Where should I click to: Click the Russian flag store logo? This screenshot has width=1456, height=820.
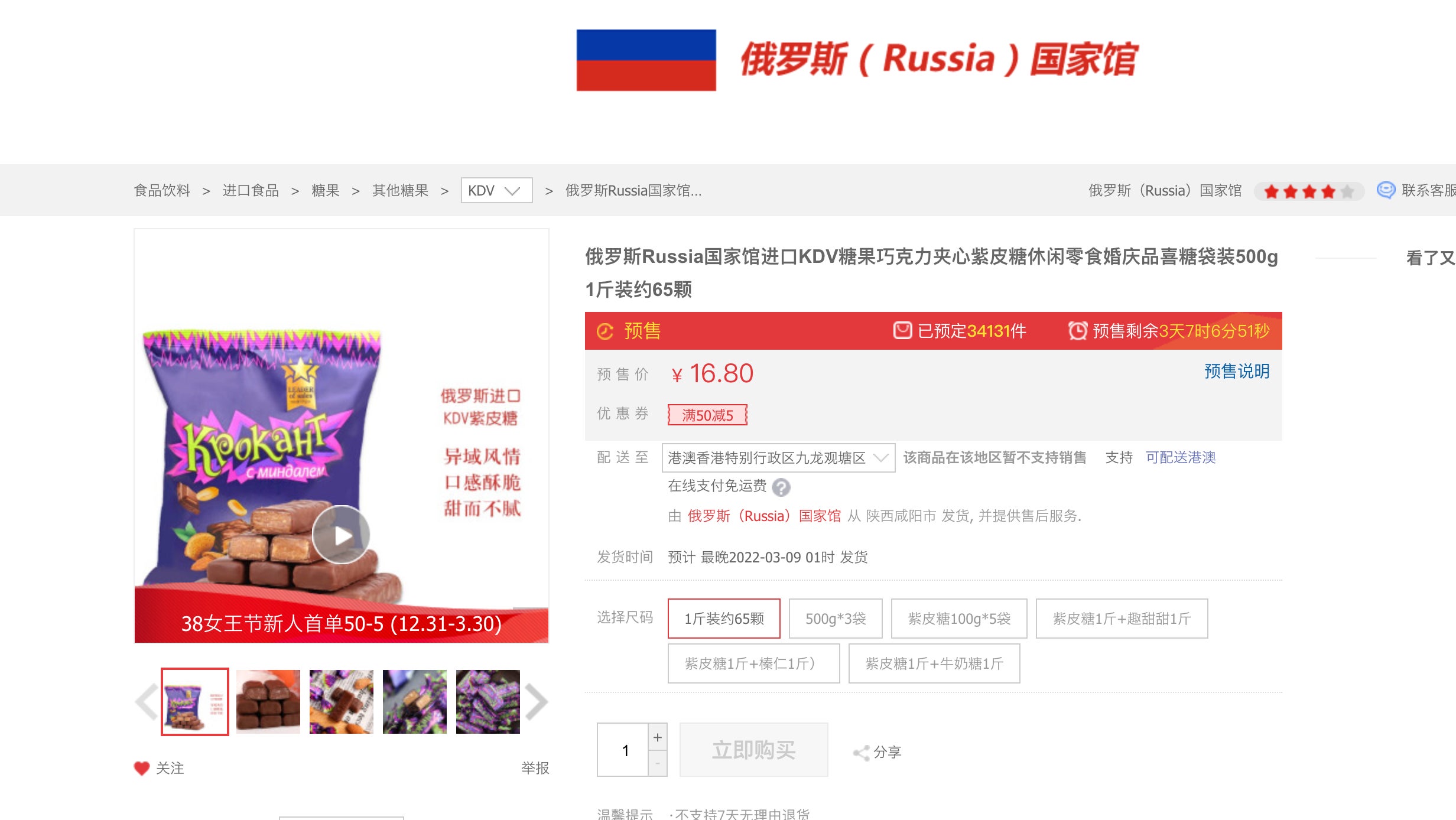[646, 60]
